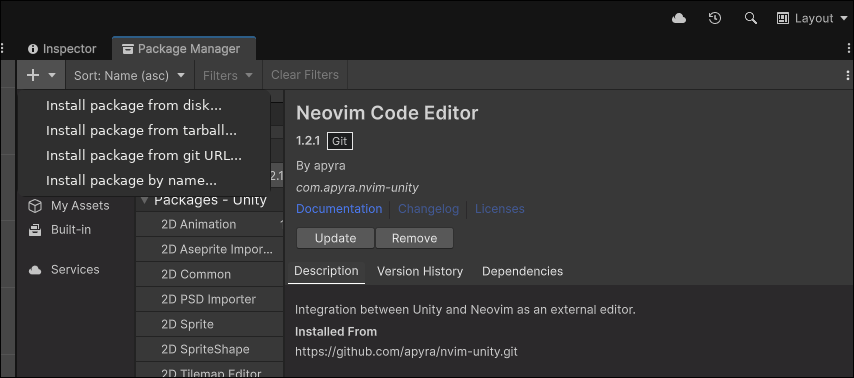Choose Install package from disk...

coord(144,106)
